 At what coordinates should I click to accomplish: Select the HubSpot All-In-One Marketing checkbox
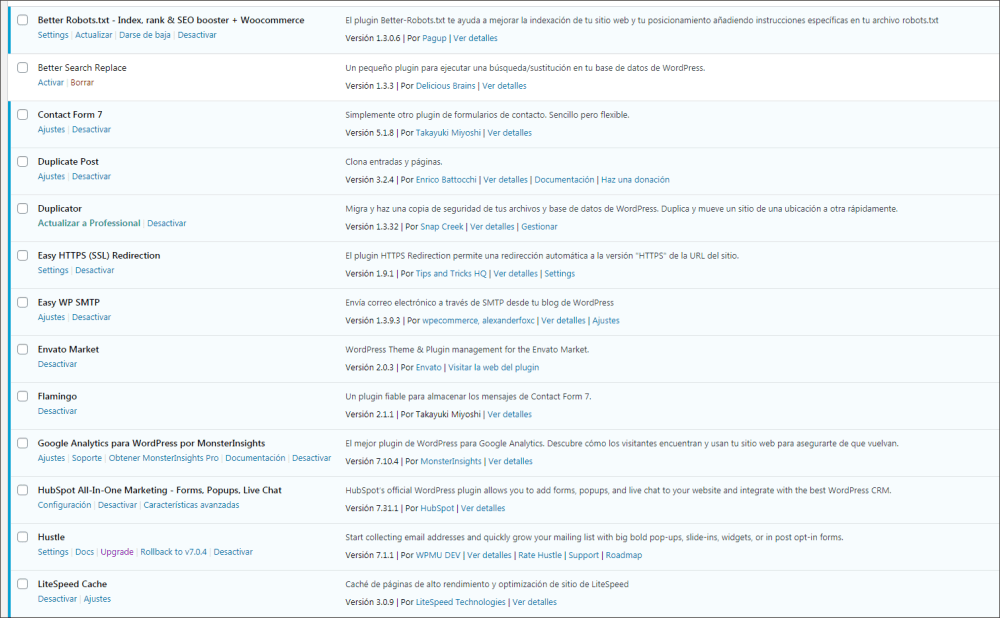coord(22,490)
